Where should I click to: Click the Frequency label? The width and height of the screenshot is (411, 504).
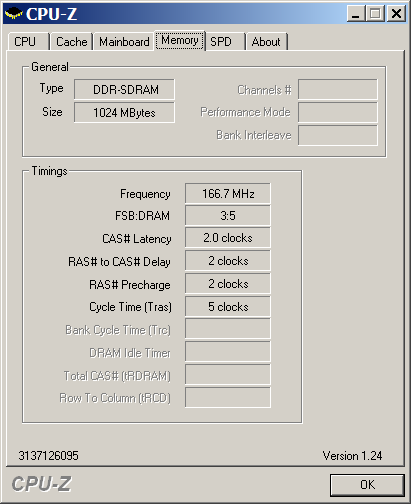tap(145, 194)
